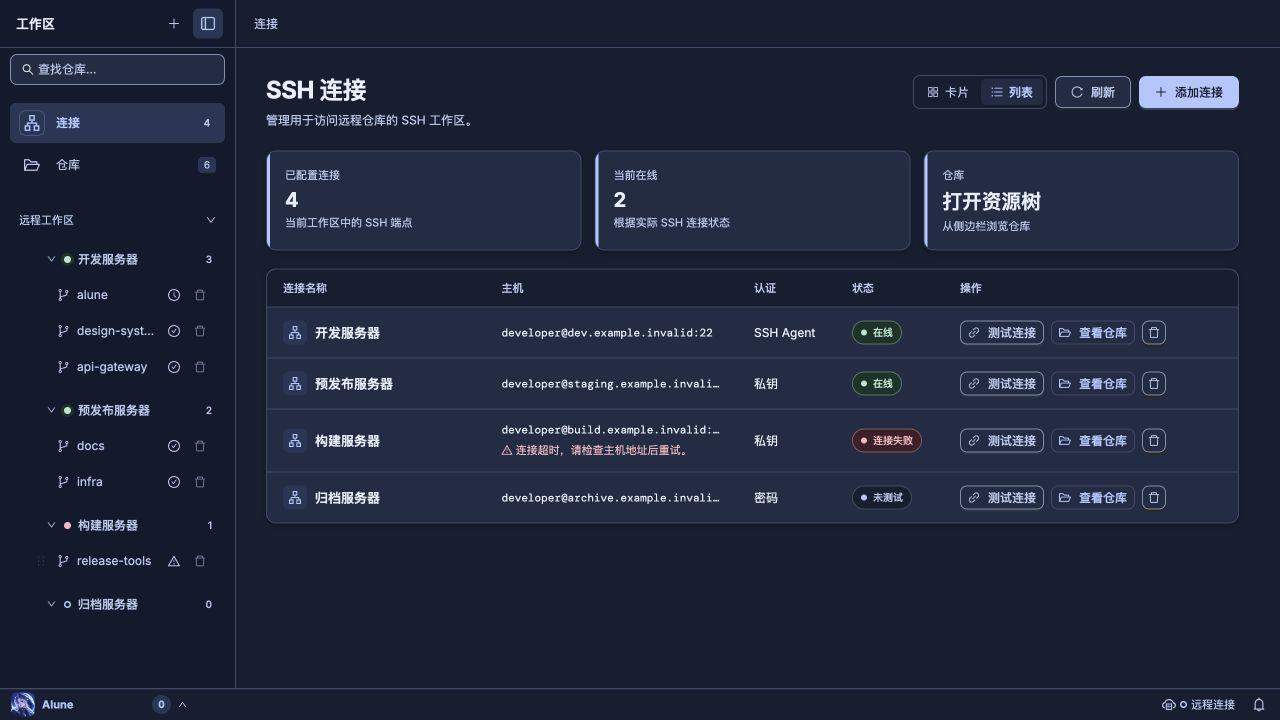This screenshot has height=720, width=1280.
Task: Click check status icon for infra
Action: point(174,482)
